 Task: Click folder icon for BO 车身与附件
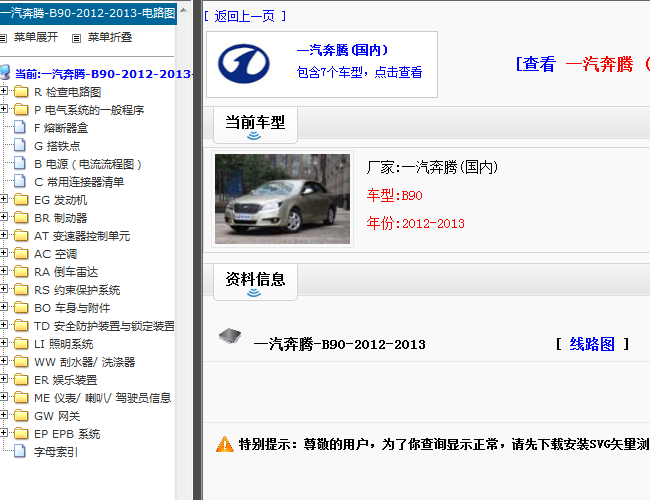tap(21, 308)
